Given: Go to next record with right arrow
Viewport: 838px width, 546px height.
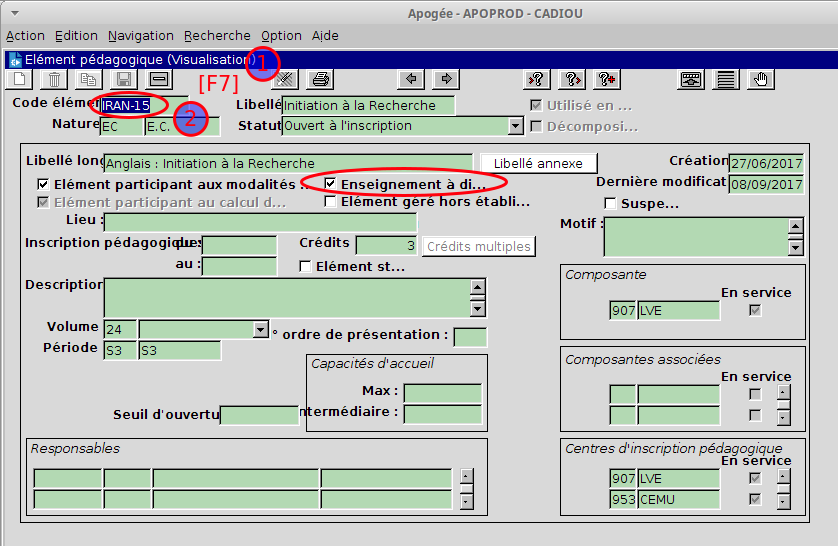Looking at the screenshot, I should [x=445, y=80].
